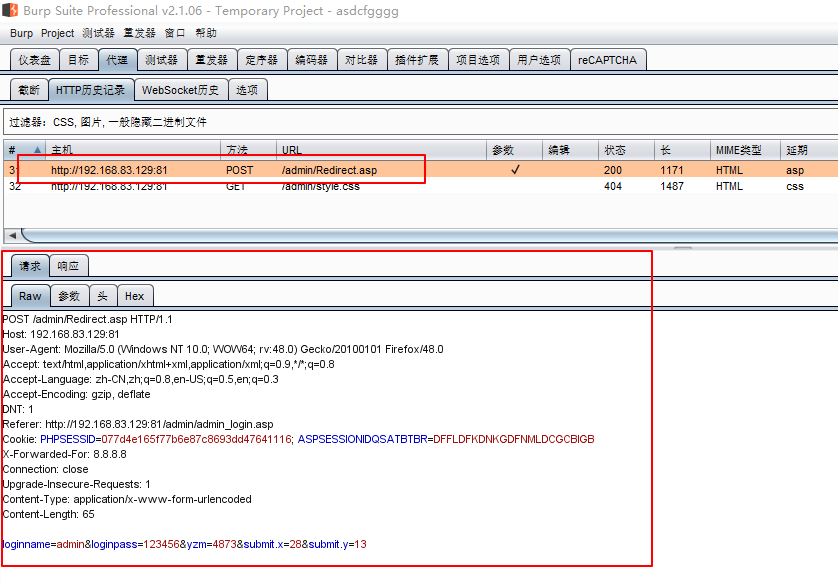Open the 编码器 (Decoder) tab
Viewport: 838px width, 584px height.
(311, 60)
